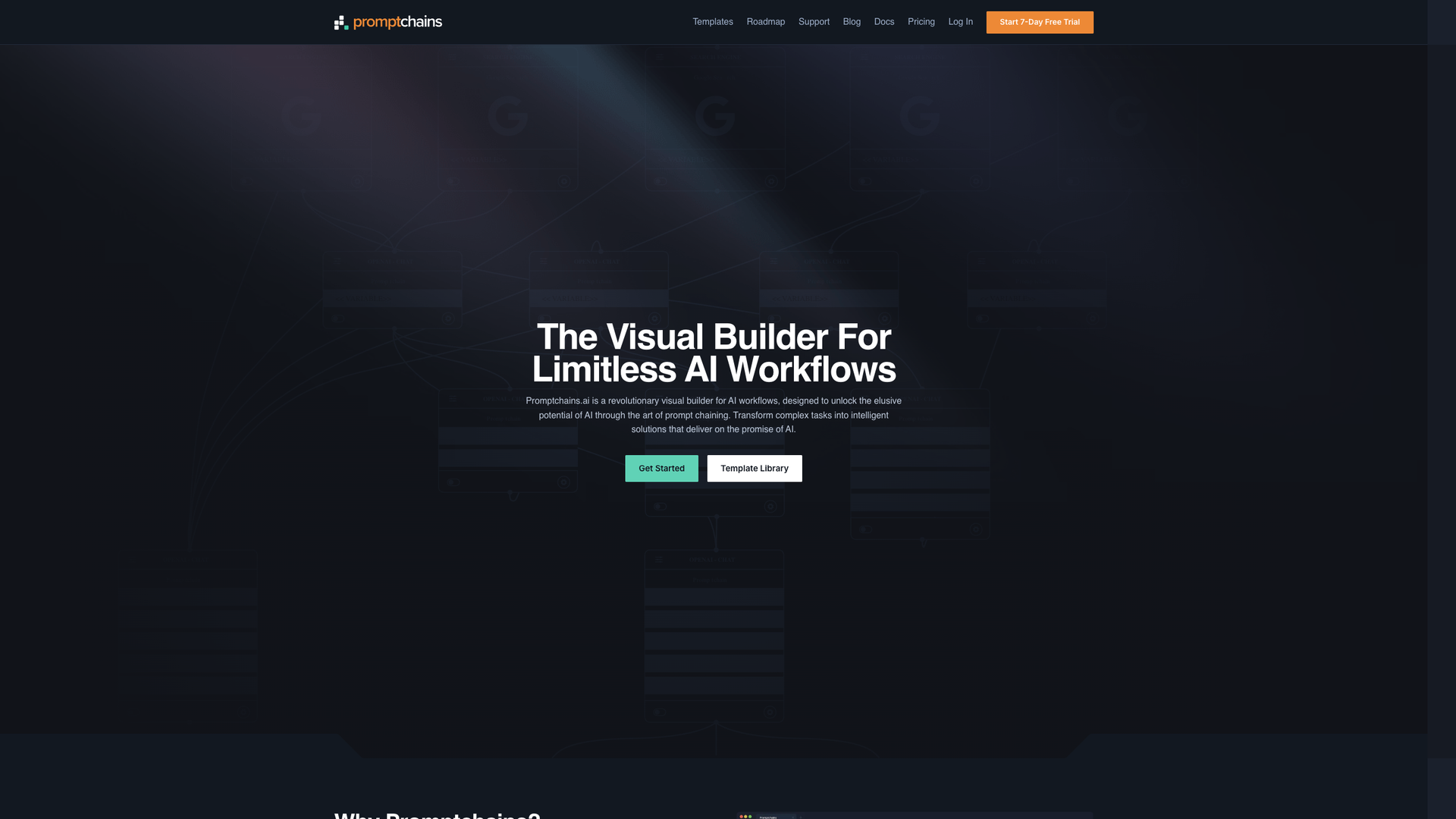
Task: Click the green Get Started button
Action: click(x=661, y=468)
